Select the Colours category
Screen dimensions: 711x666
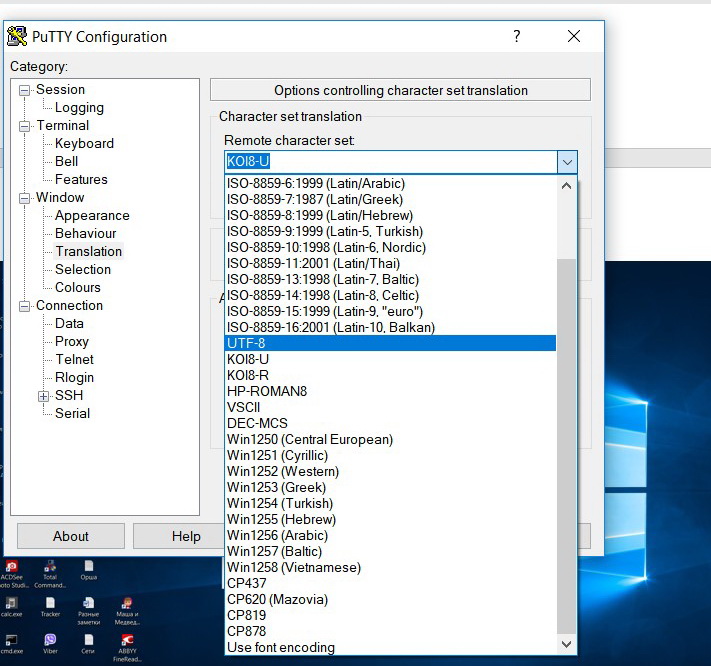(78, 287)
